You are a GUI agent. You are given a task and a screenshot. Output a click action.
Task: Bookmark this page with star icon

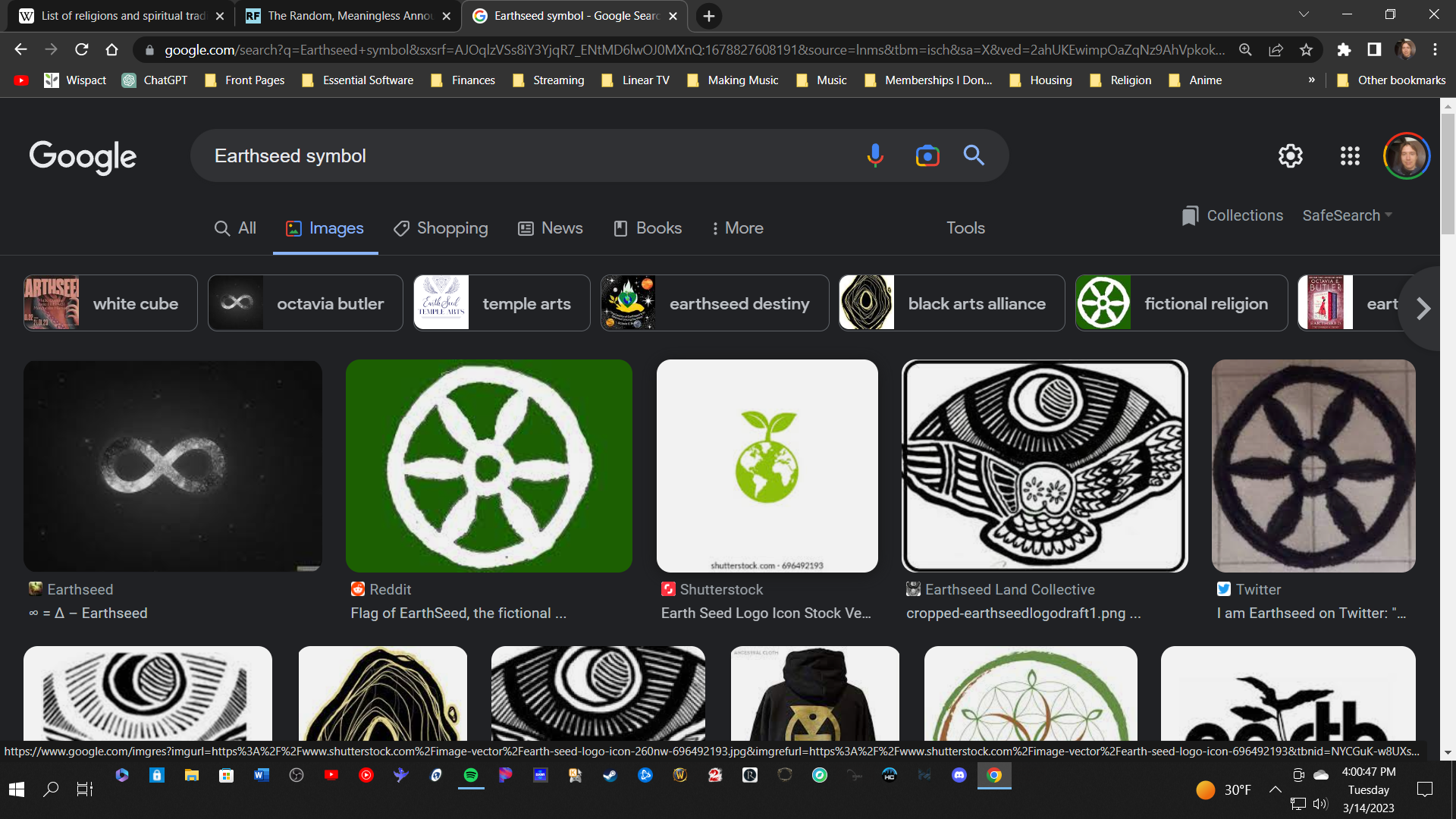click(x=1306, y=49)
